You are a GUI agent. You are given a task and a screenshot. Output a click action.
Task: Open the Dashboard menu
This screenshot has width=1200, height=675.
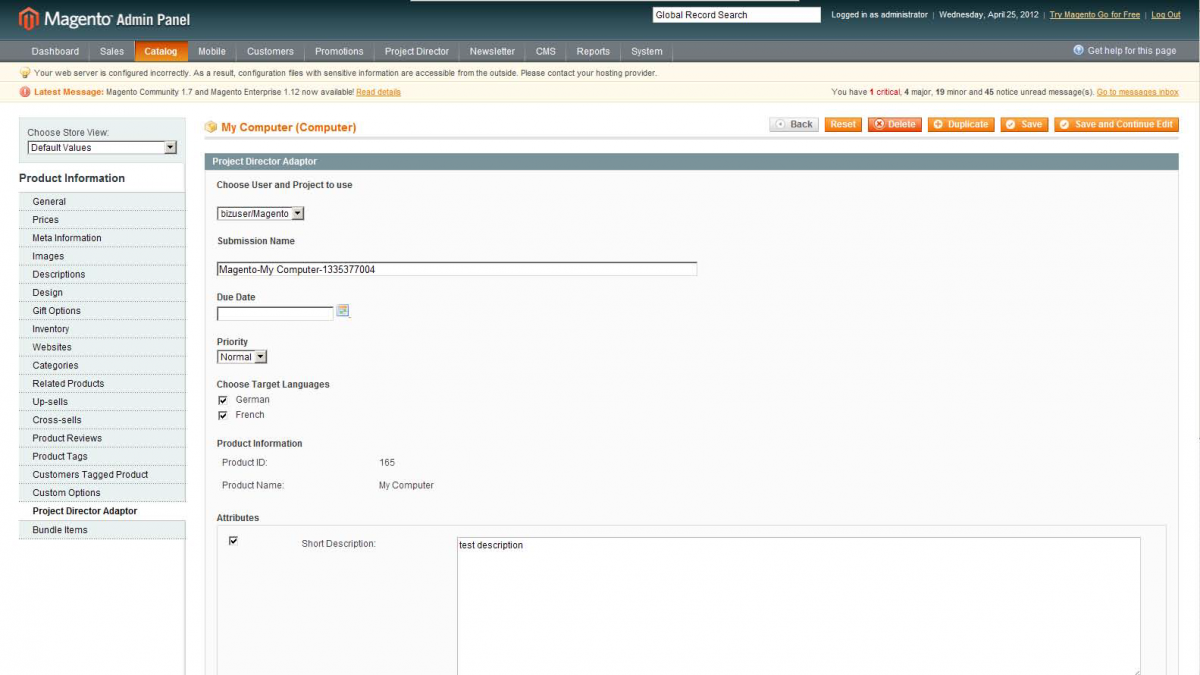55,51
